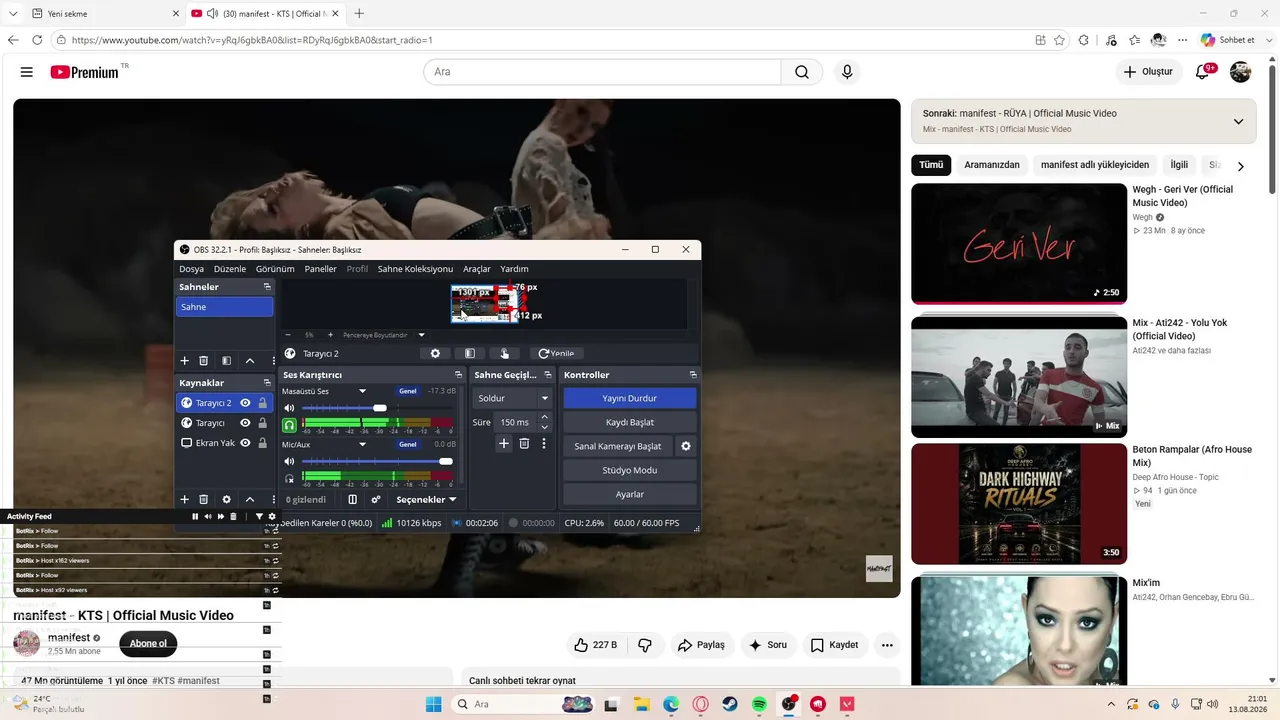
Task: Open the Görünüm menu in OBS
Action: tap(275, 269)
